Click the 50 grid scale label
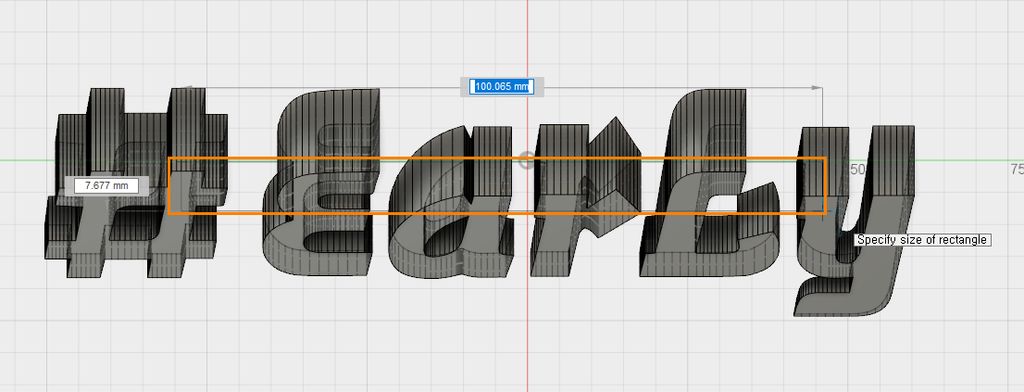This screenshot has height=392, width=1024. point(857,169)
